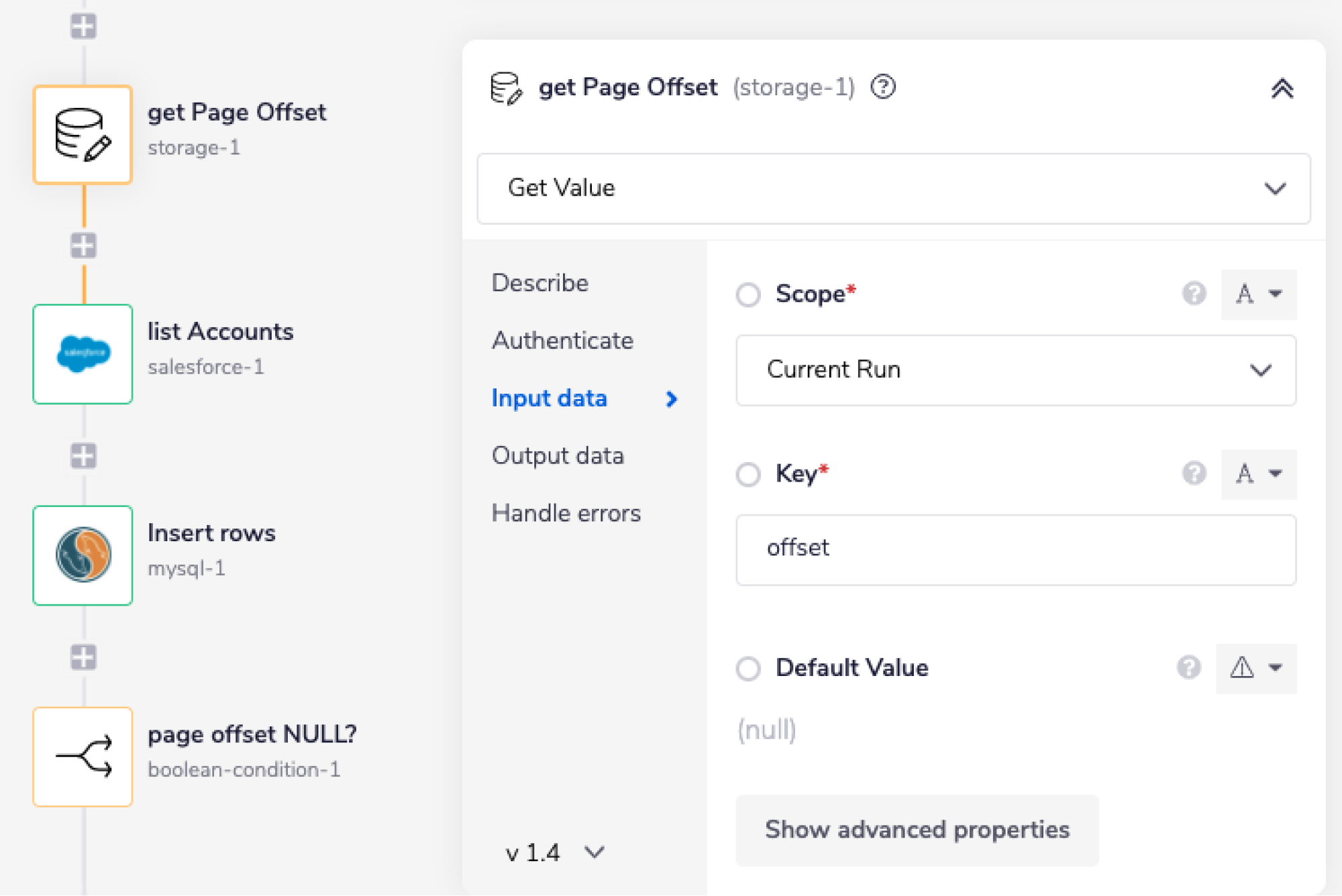Open the Handle errors tab

[x=566, y=514]
